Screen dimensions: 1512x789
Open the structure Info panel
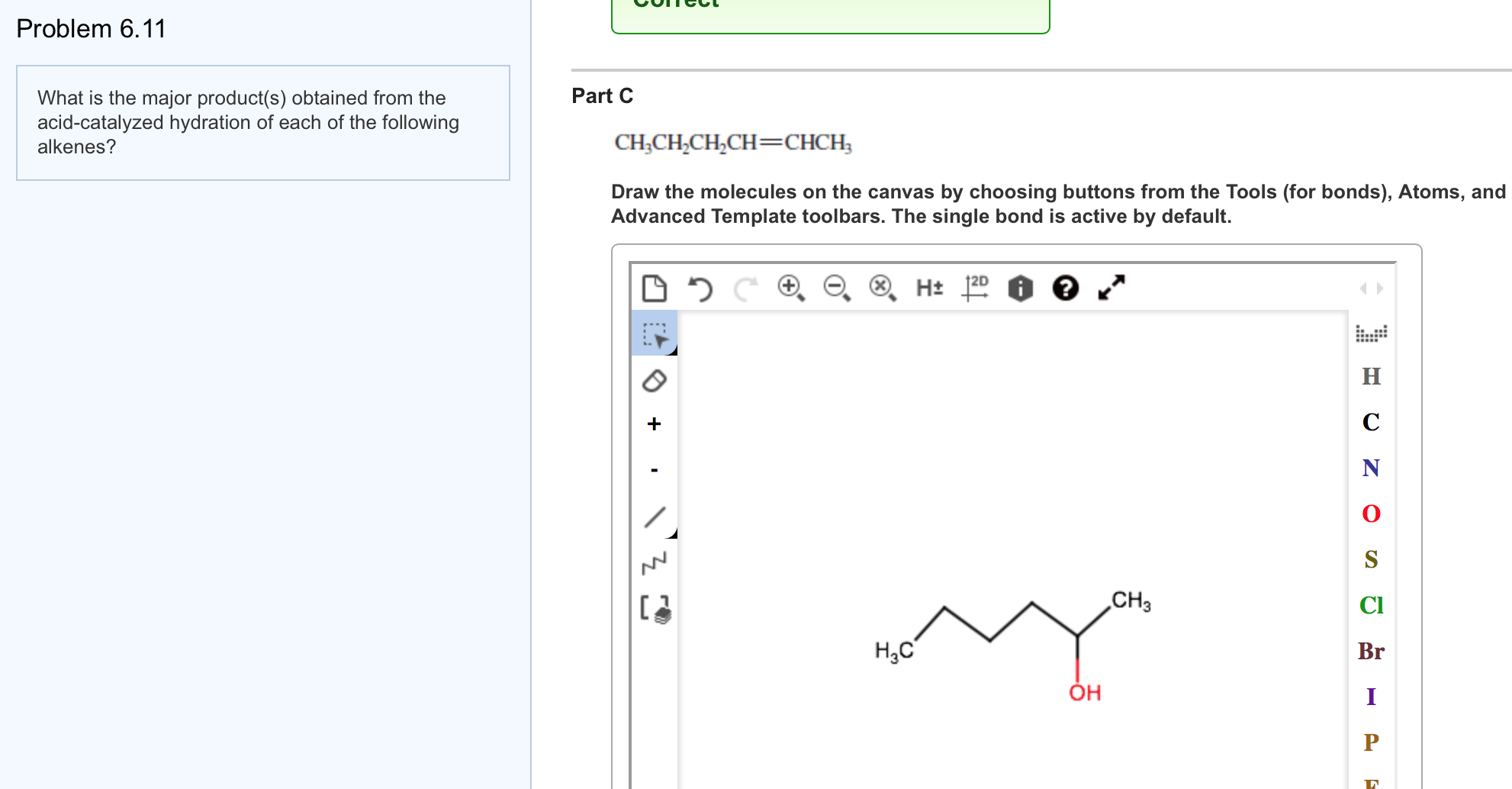click(x=1020, y=288)
